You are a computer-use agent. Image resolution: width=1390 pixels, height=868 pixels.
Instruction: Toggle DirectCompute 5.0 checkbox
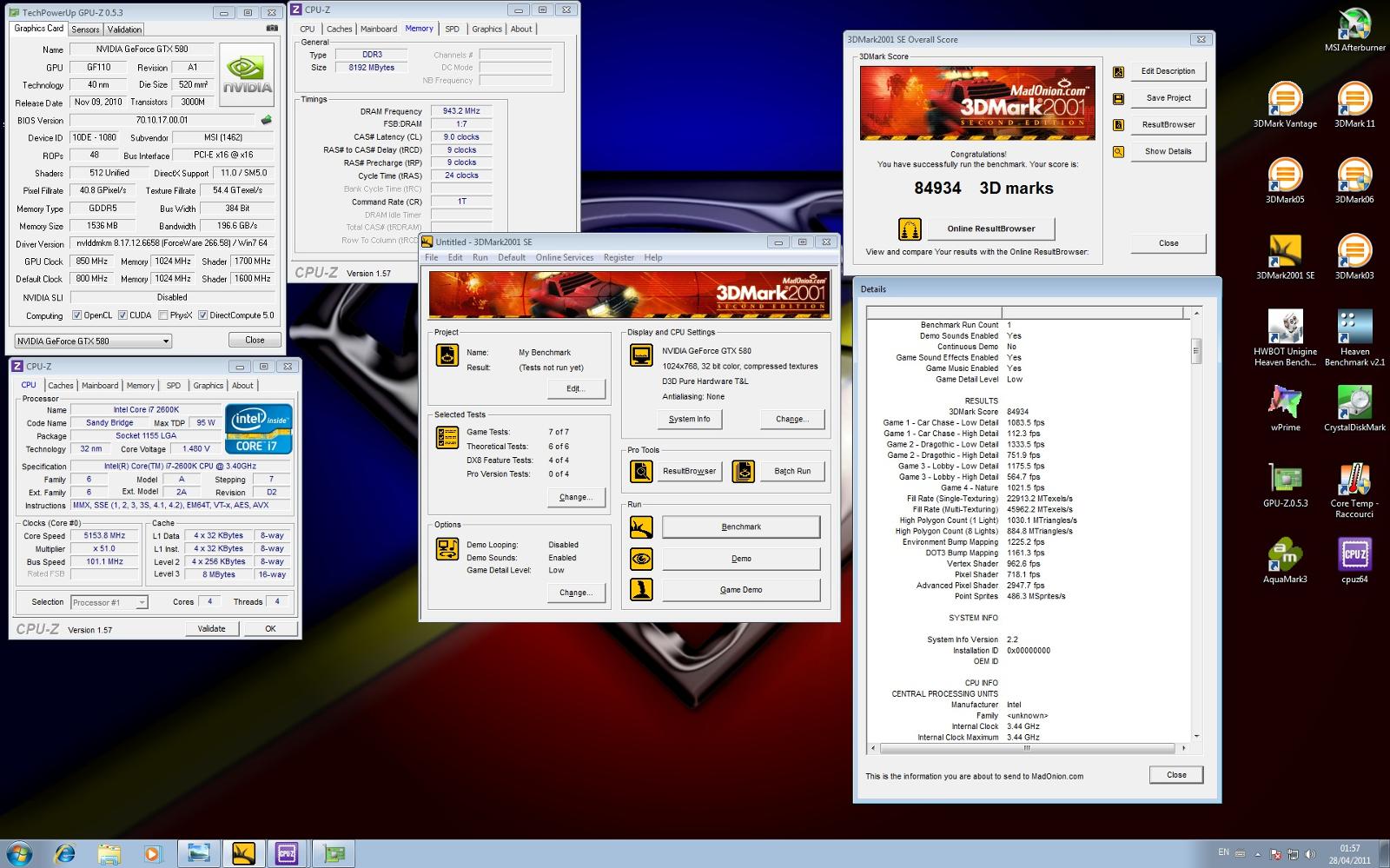202,315
